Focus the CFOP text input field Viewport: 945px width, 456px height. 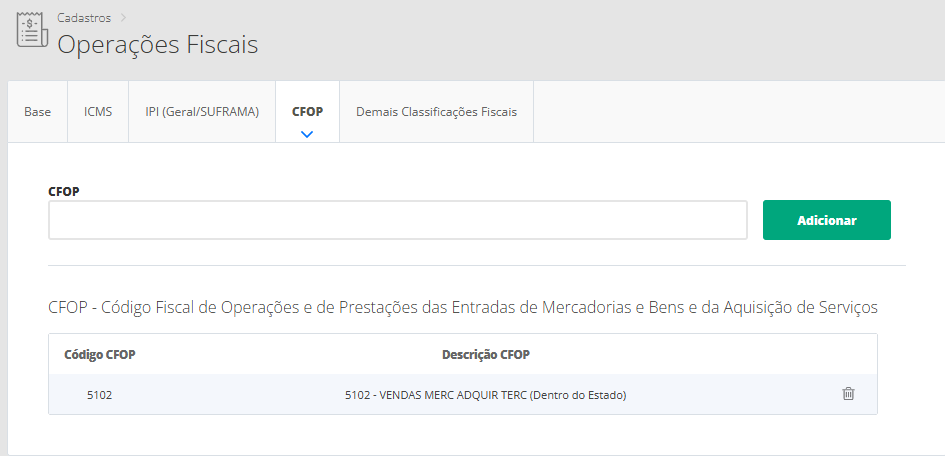coord(398,220)
